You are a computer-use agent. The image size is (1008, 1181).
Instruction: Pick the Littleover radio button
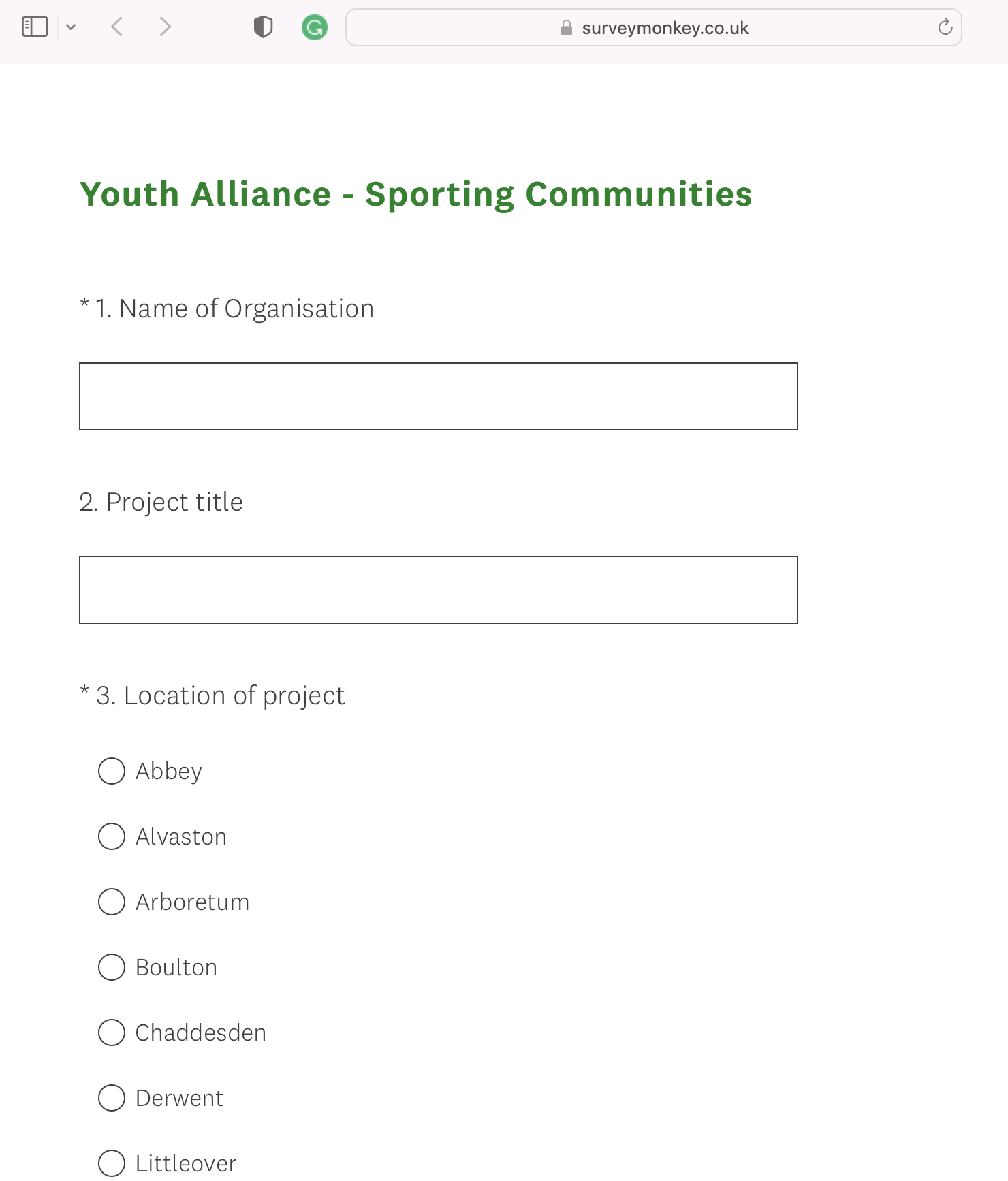point(112,1163)
